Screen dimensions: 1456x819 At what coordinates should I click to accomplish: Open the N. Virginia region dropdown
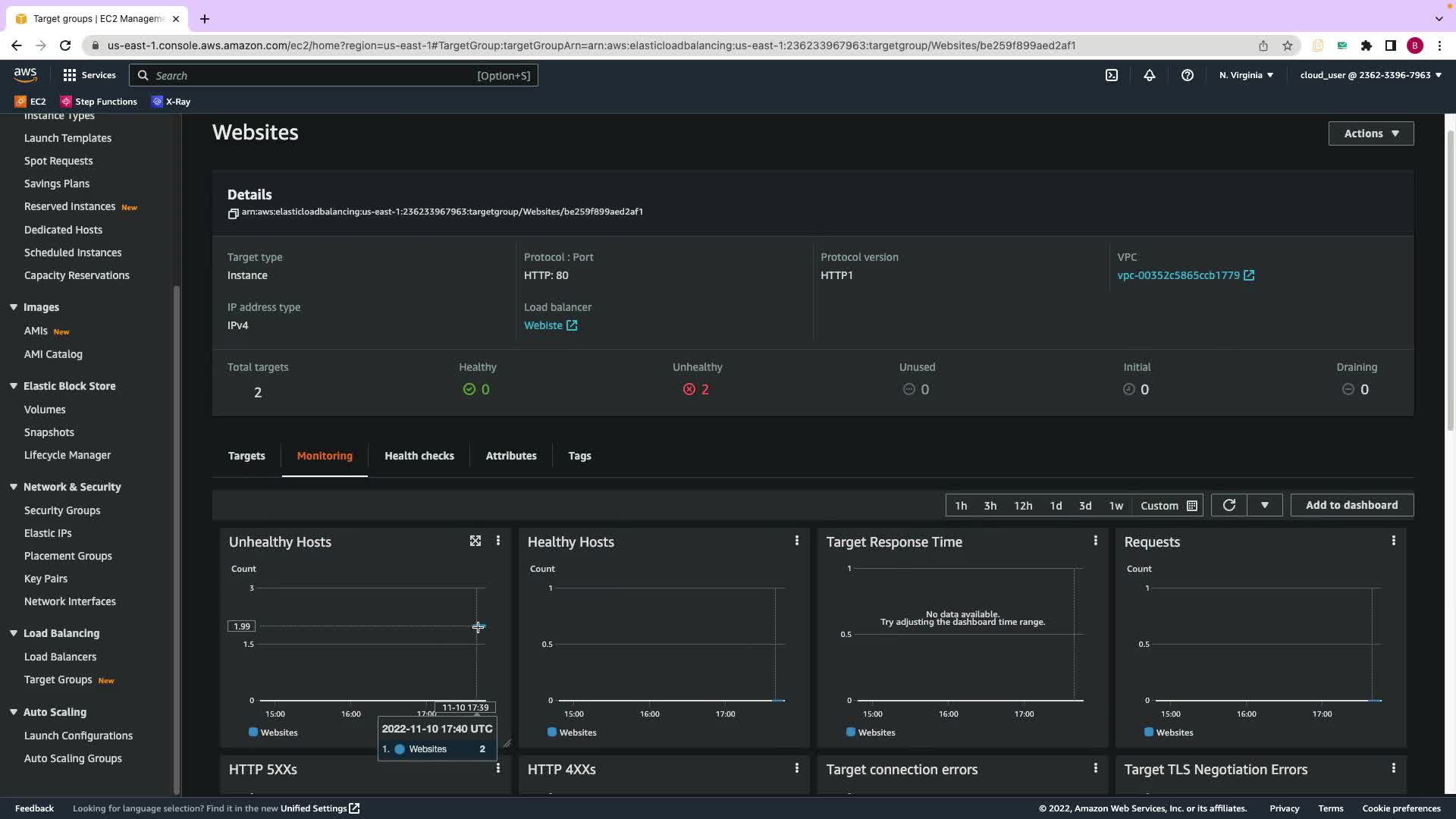tap(1246, 75)
